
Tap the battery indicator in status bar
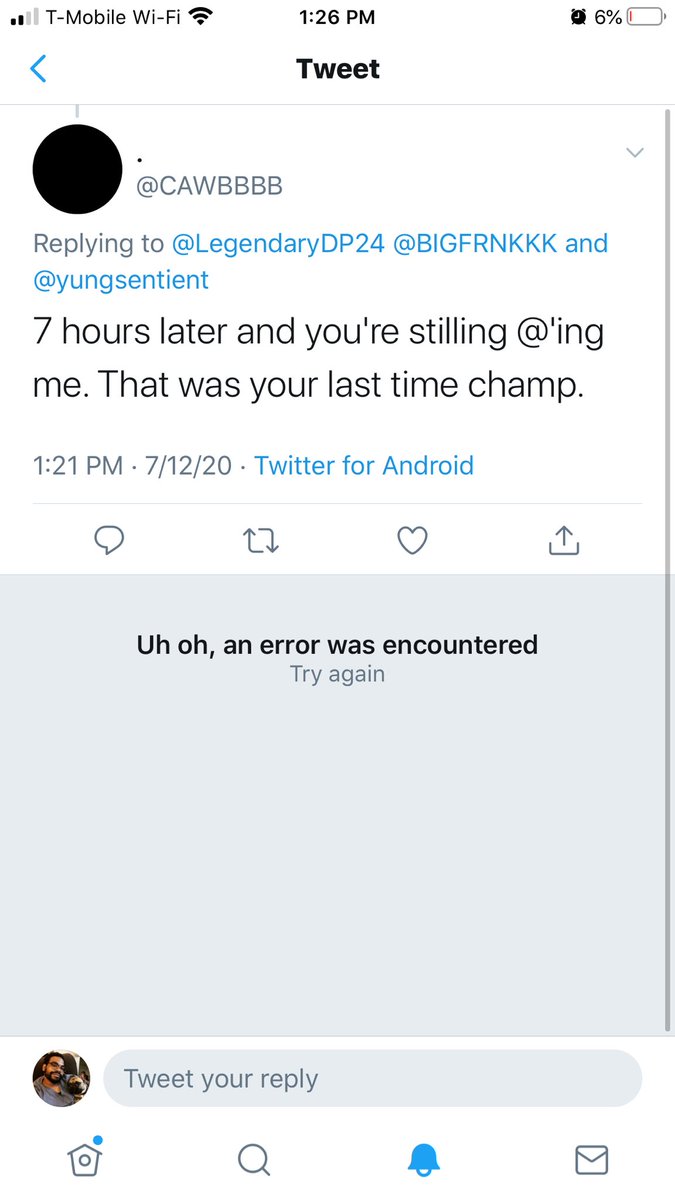[645, 16]
